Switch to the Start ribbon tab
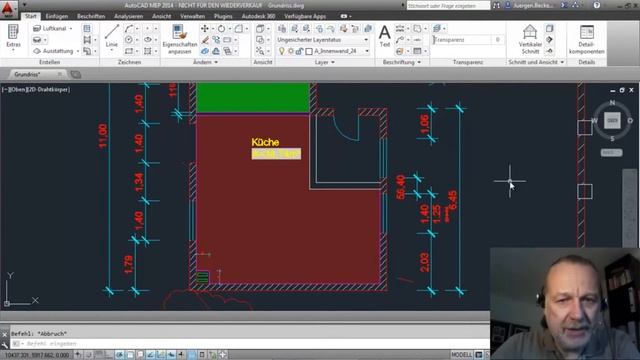The height and width of the screenshot is (360, 640). 31,16
